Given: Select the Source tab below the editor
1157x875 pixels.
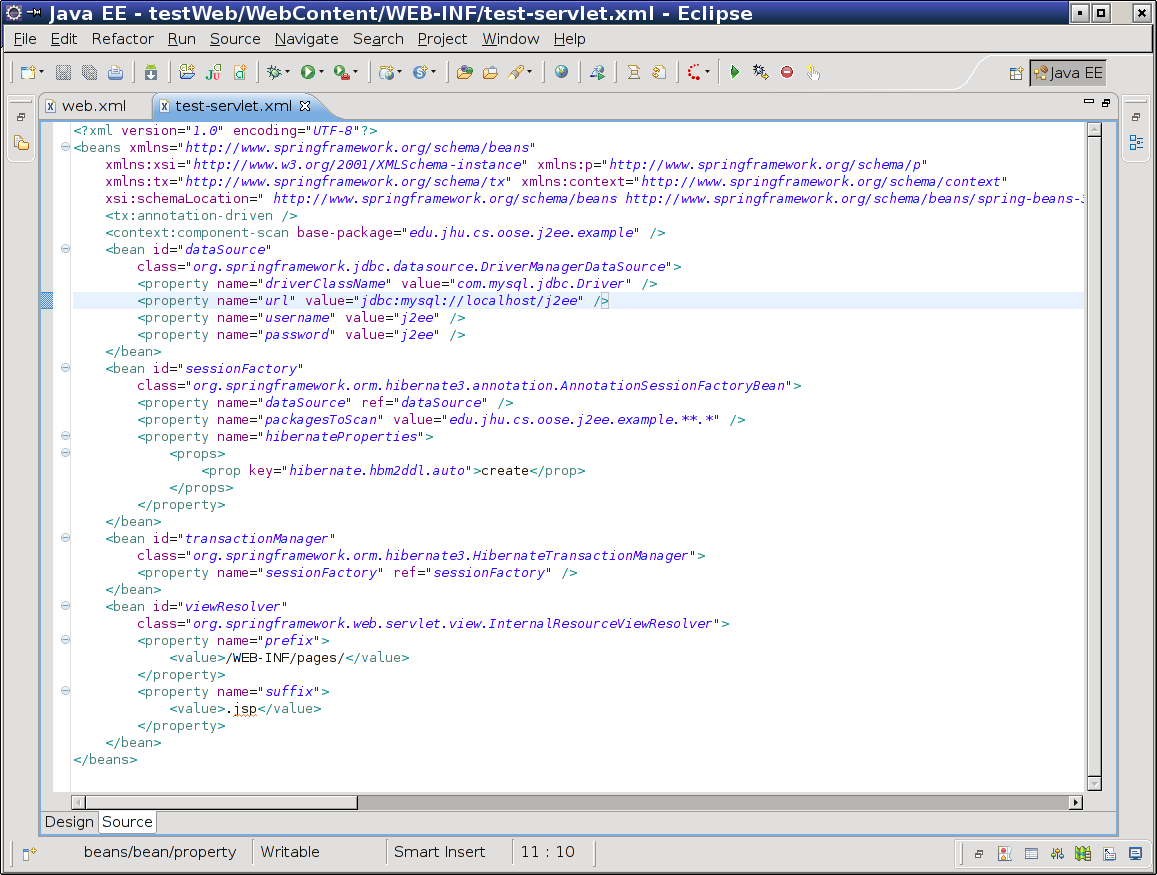Looking at the screenshot, I should coord(127,822).
